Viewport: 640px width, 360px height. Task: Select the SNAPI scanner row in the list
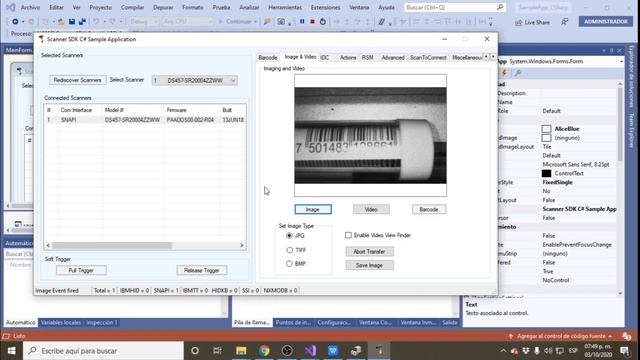click(145, 120)
